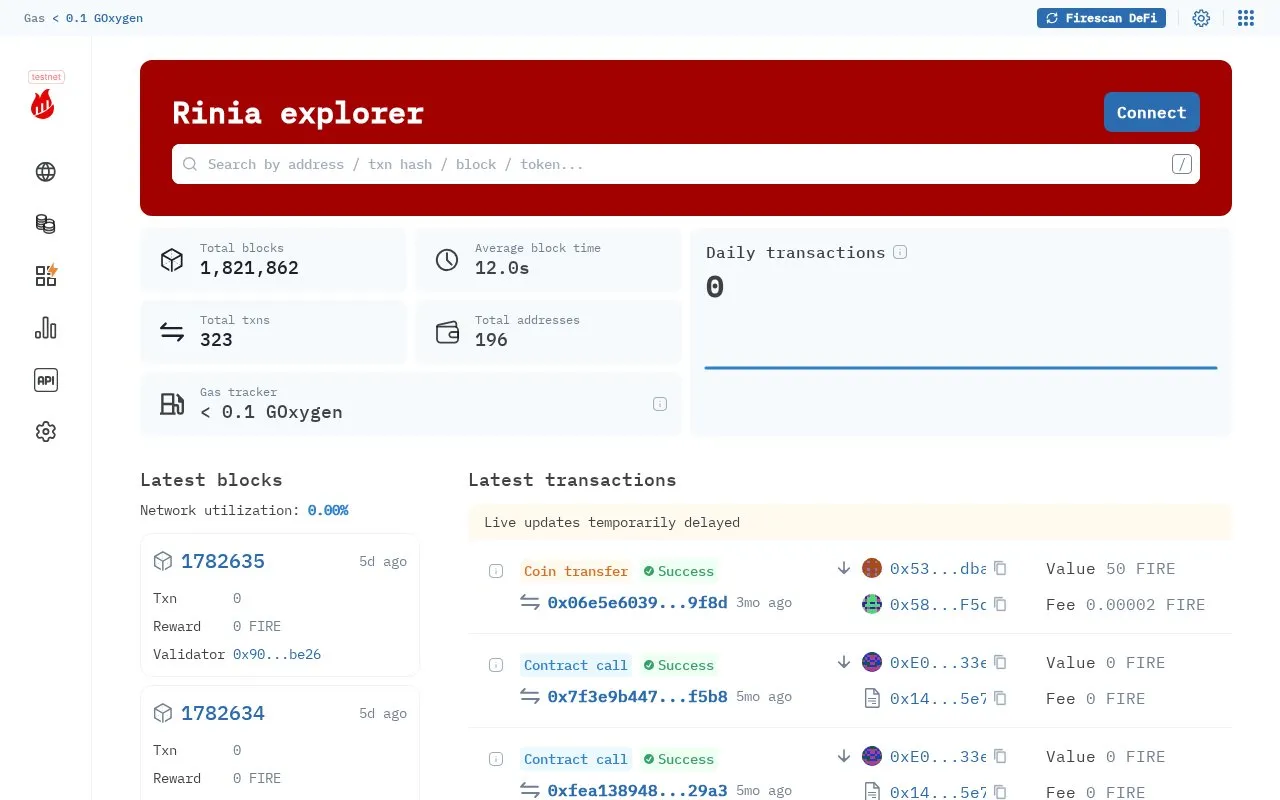
Task: Expand details for 0x7f3e9b447 transaction
Action: [x=495, y=665]
